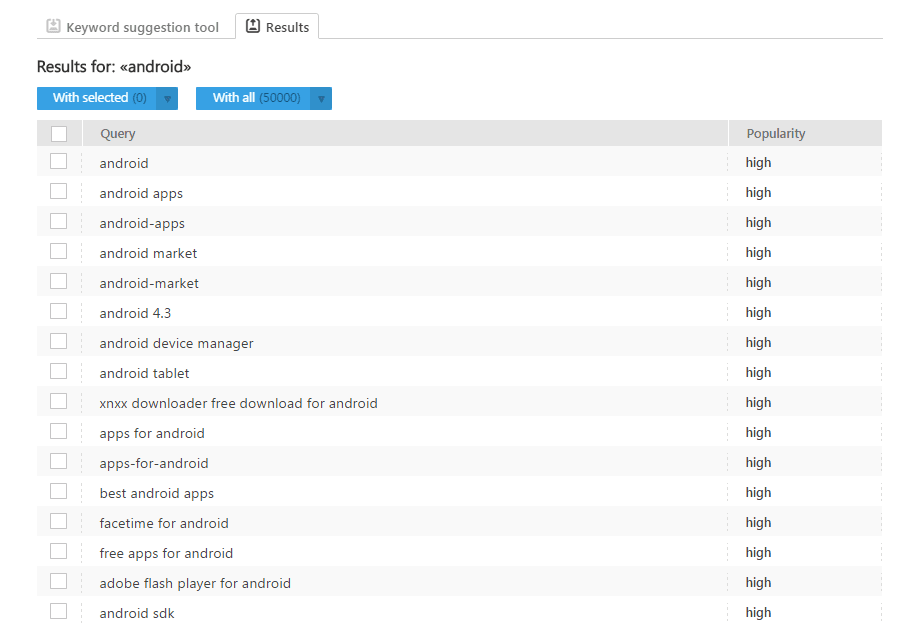Click the 'Results for: «android»' heading
The width and height of the screenshot is (914, 626).
click(114, 67)
